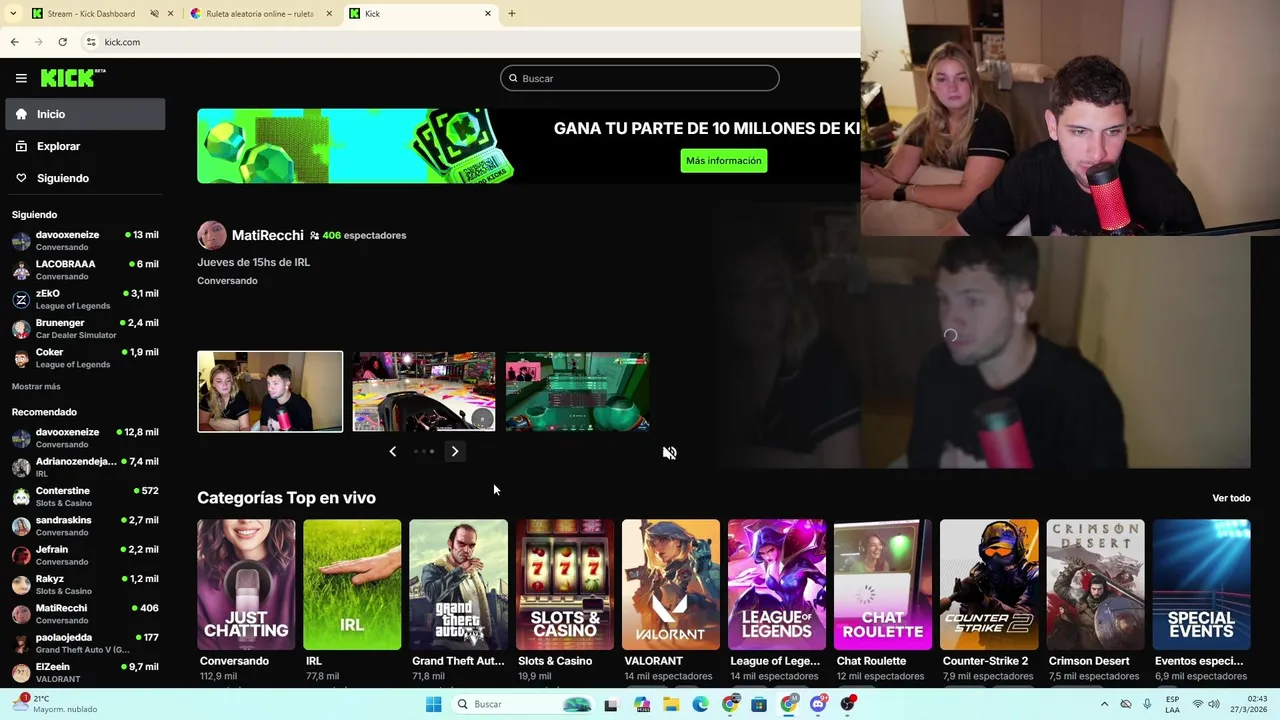This screenshot has width=1280, height=720.
Task: Open a new browser tab
Action: tap(512, 14)
